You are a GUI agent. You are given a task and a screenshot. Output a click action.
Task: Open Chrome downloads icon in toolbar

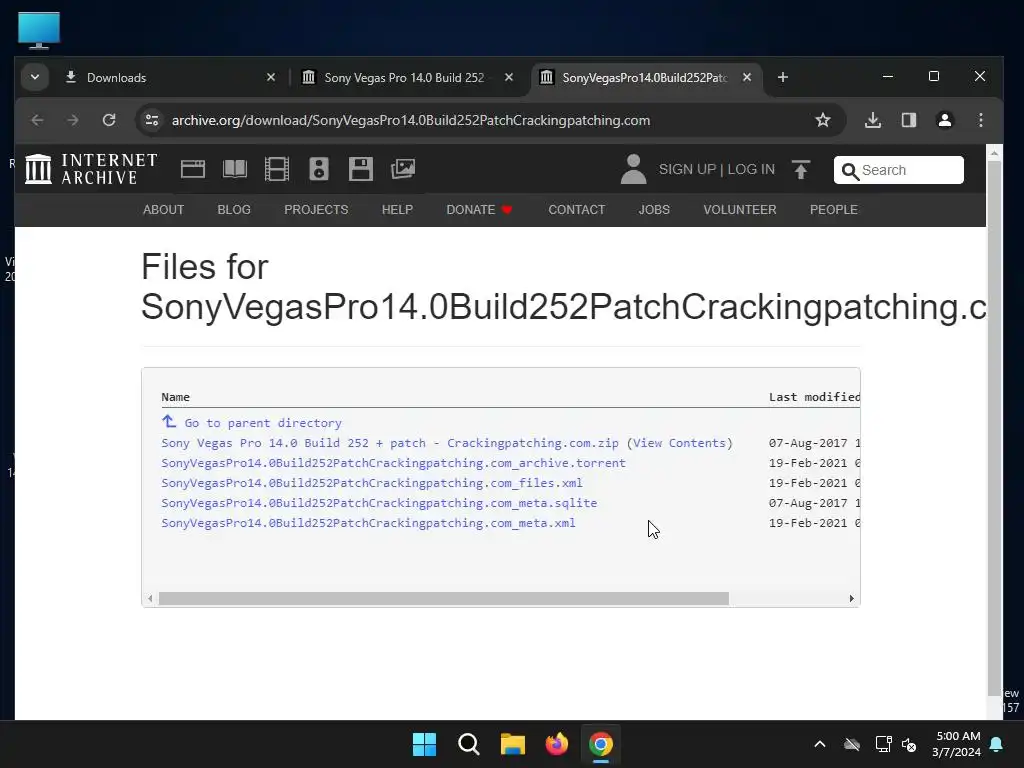click(x=872, y=120)
